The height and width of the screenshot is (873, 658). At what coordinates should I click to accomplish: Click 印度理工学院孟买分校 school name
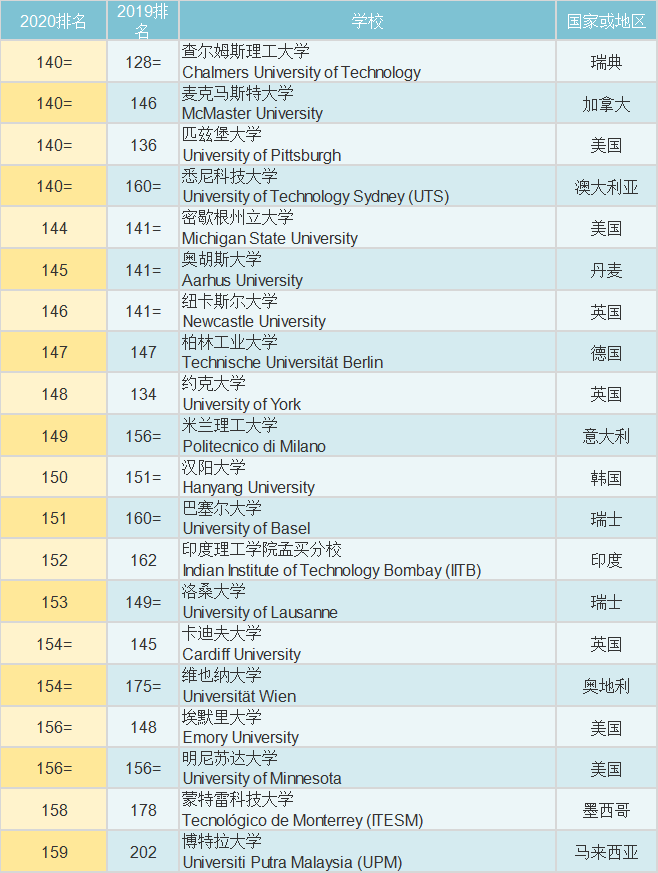[262, 550]
